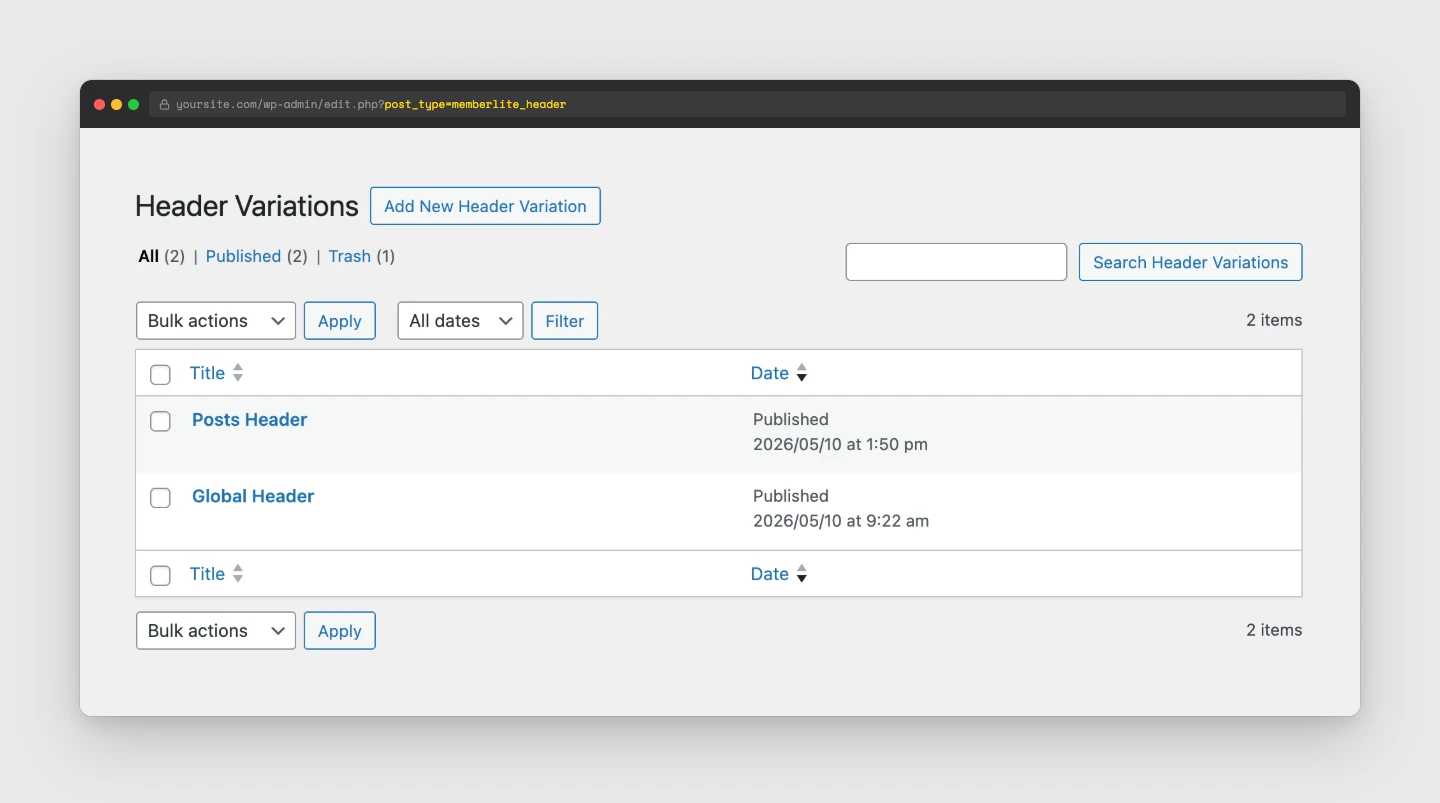Click the sort arrows beside the bottom Date footer
Viewport: 1440px width, 803px height.
click(801, 574)
